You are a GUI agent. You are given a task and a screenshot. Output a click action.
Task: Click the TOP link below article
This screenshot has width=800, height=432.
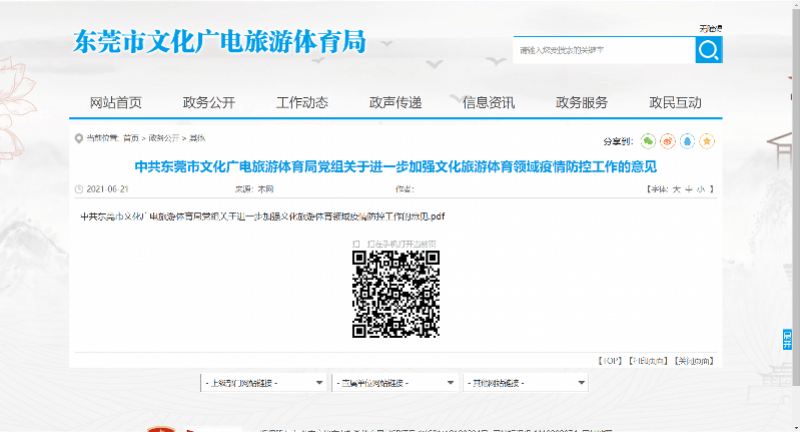(x=610, y=361)
